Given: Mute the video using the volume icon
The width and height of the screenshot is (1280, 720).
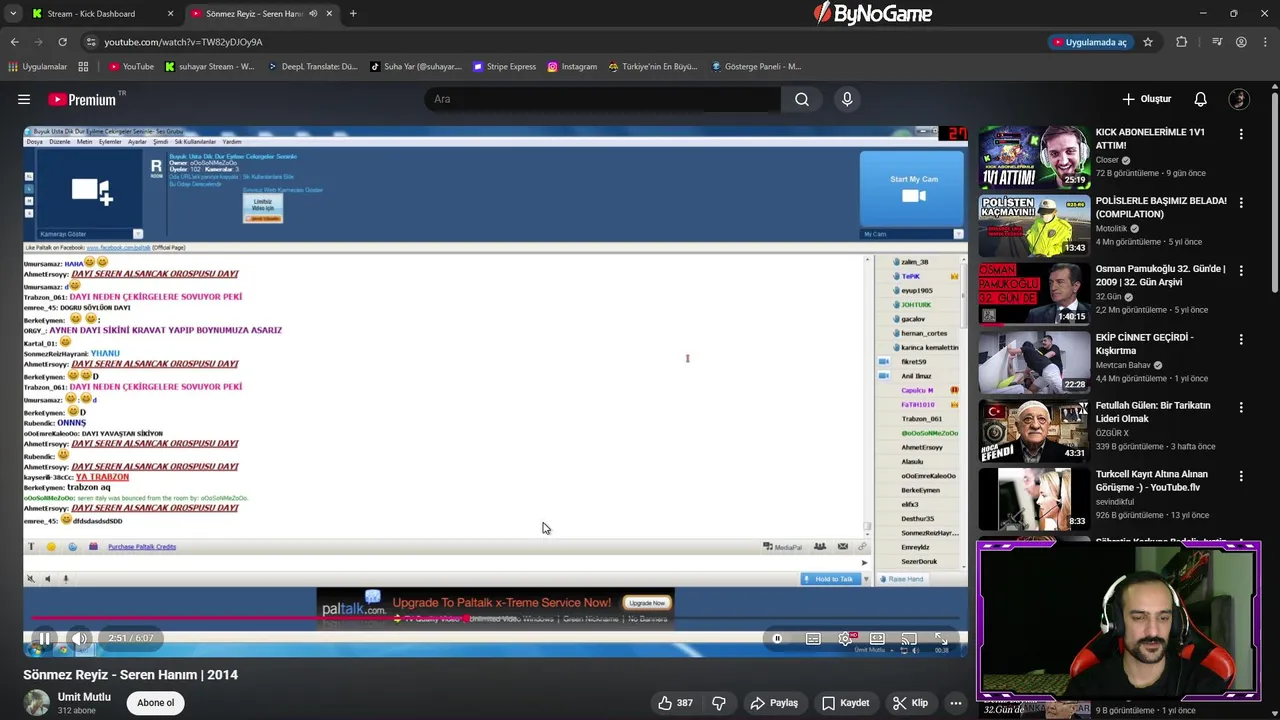Looking at the screenshot, I should pyautogui.click(x=79, y=638).
